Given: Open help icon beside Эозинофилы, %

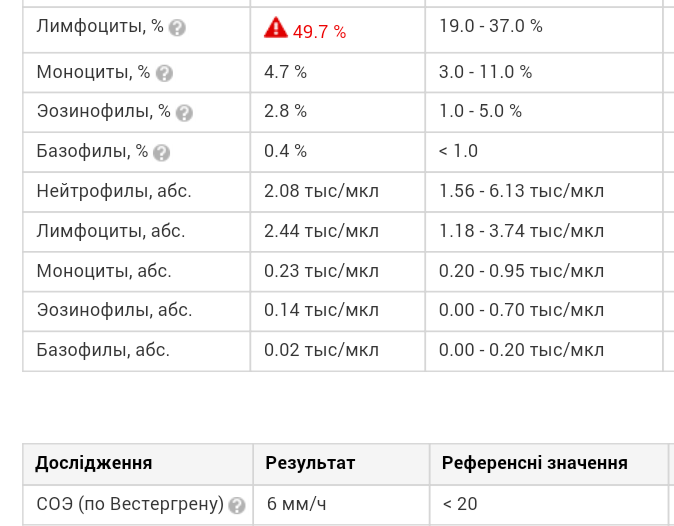Looking at the screenshot, I should click(x=184, y=113).
